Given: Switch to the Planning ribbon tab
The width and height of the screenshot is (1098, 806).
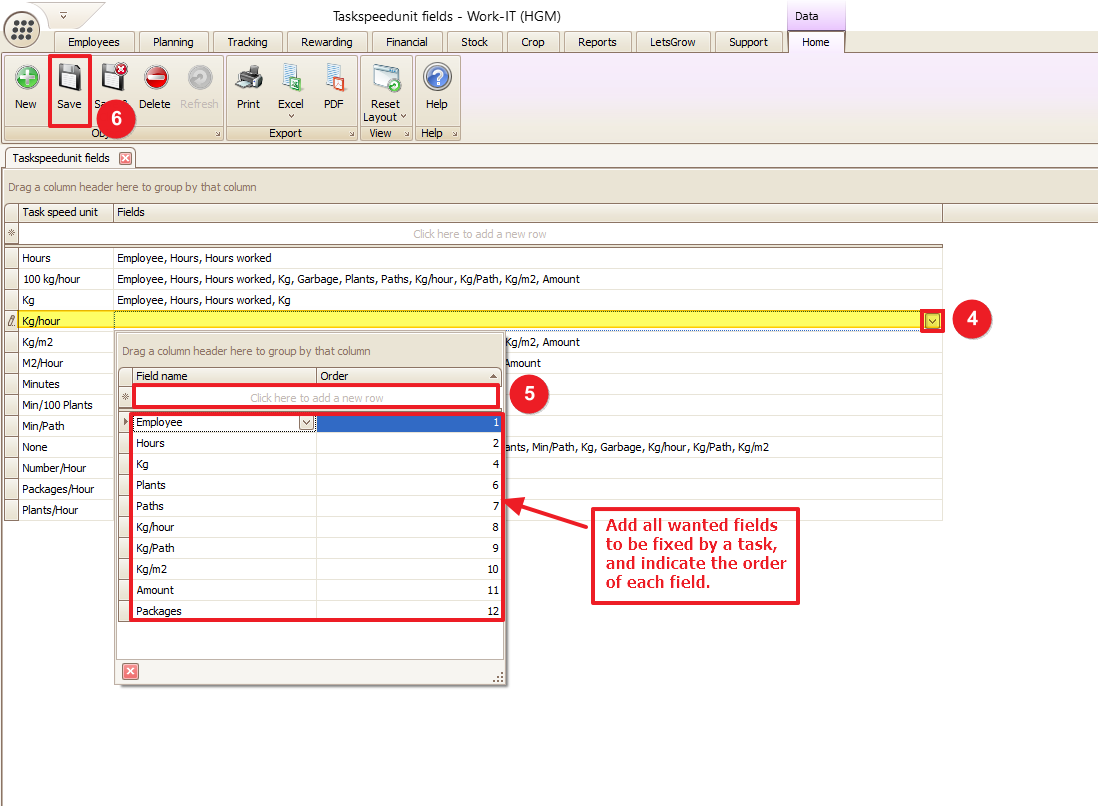Looking at the screenshot, I should [173, 42].
